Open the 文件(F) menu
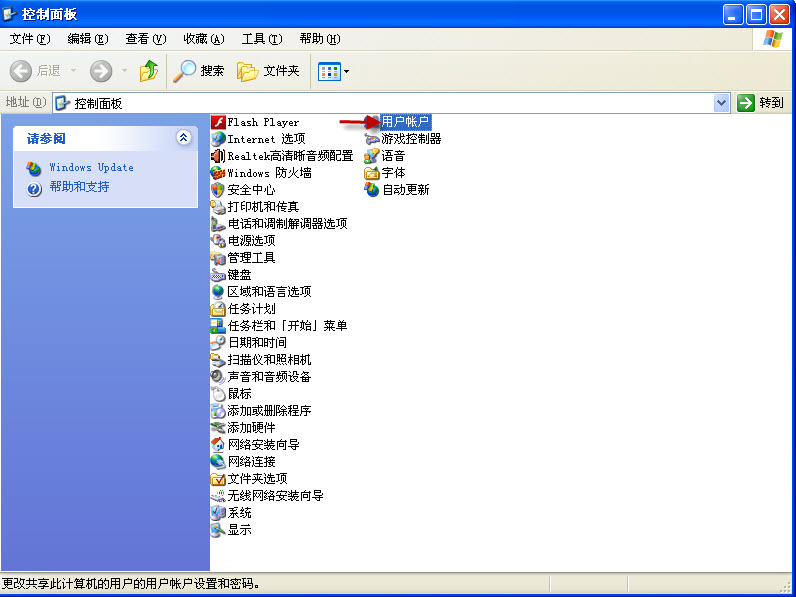 click(30, 39)
